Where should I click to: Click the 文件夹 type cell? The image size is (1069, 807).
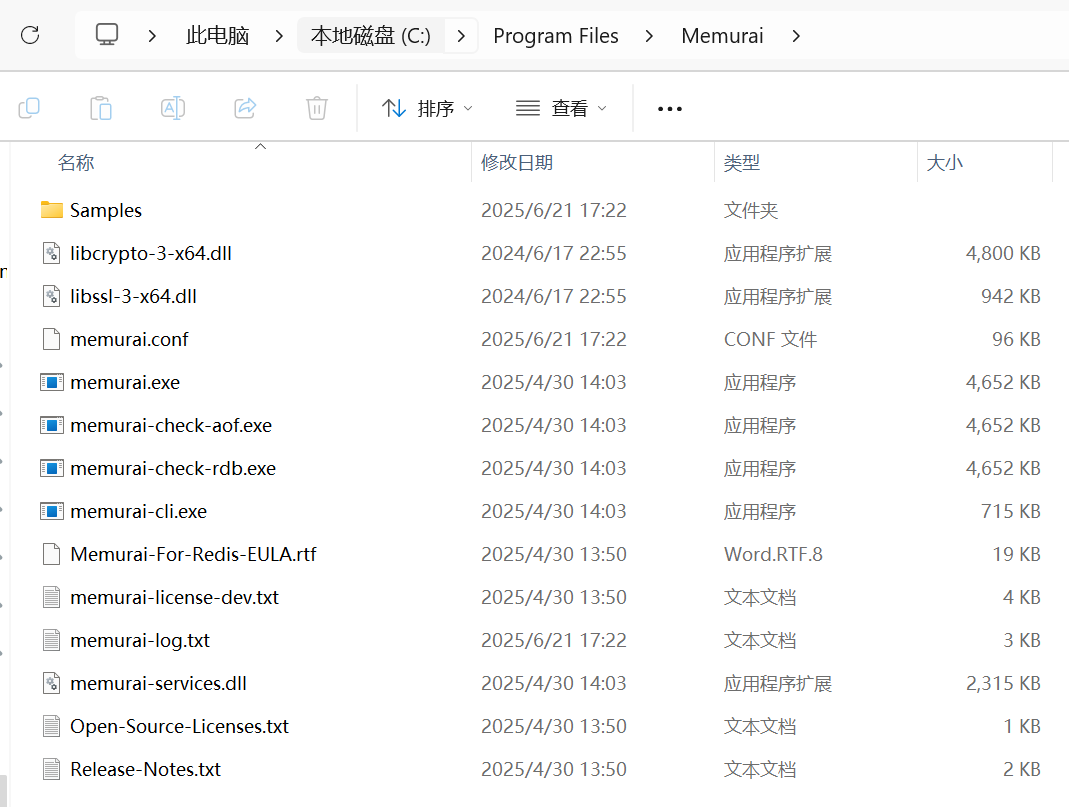tap(751, 210)
